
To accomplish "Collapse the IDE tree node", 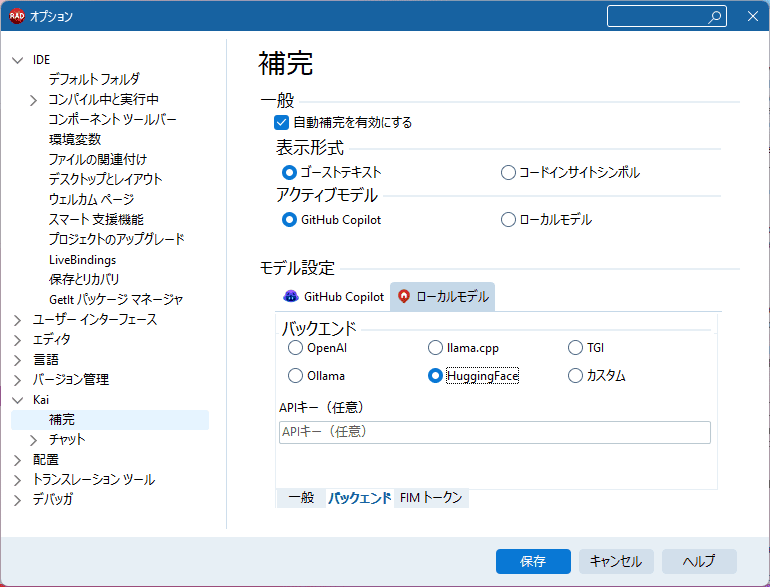I will tap(18, 60).
